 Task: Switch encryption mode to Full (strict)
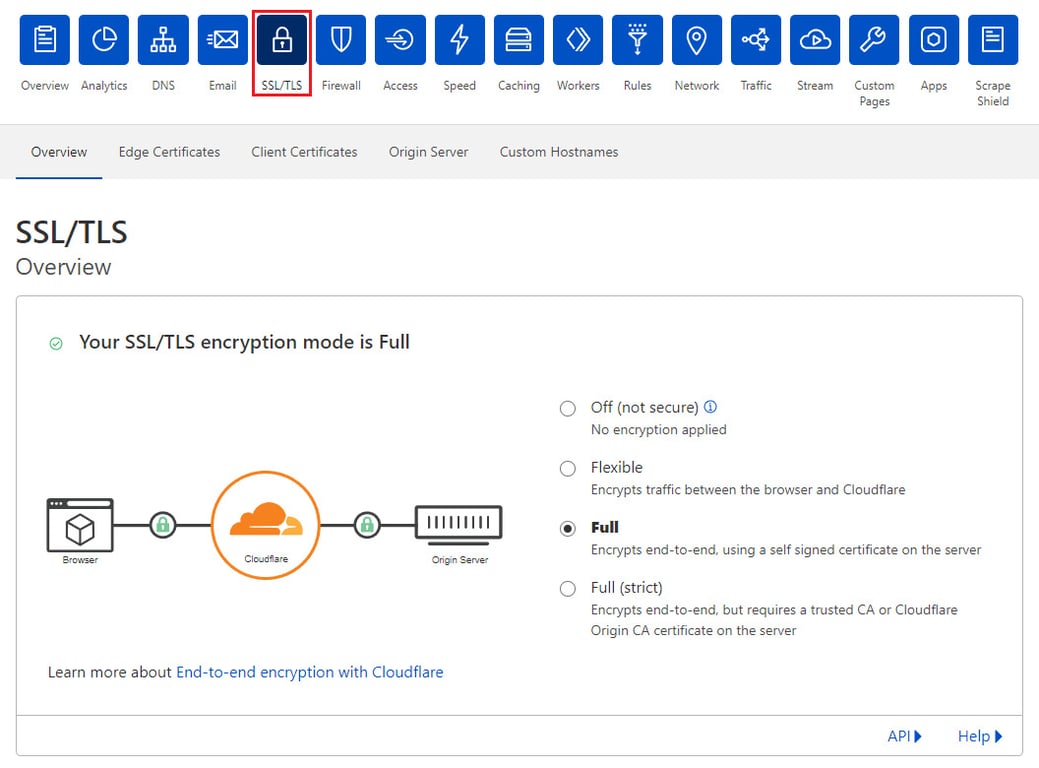click(567, 588)
